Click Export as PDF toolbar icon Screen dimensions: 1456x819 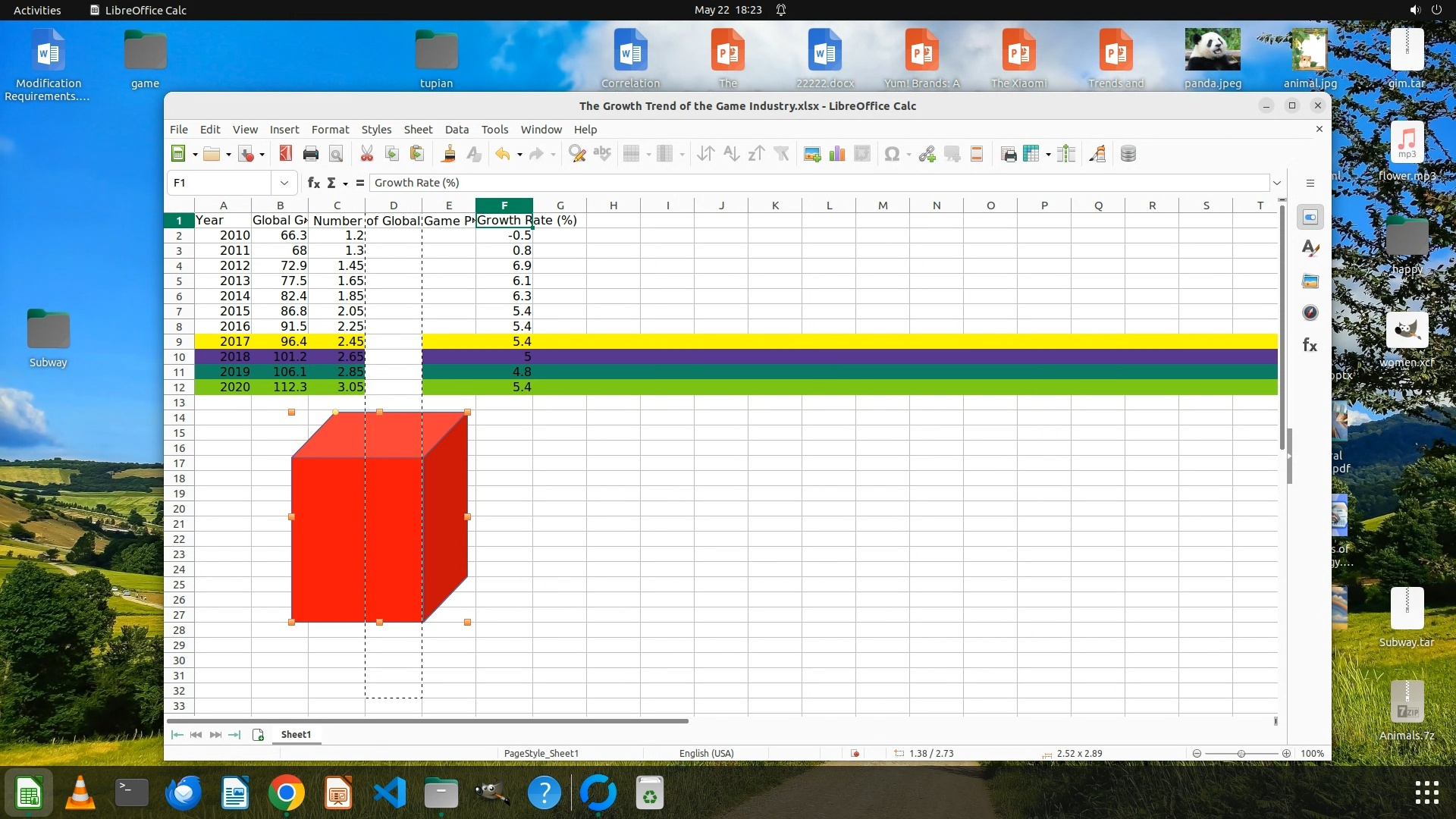tap(285, 154)
